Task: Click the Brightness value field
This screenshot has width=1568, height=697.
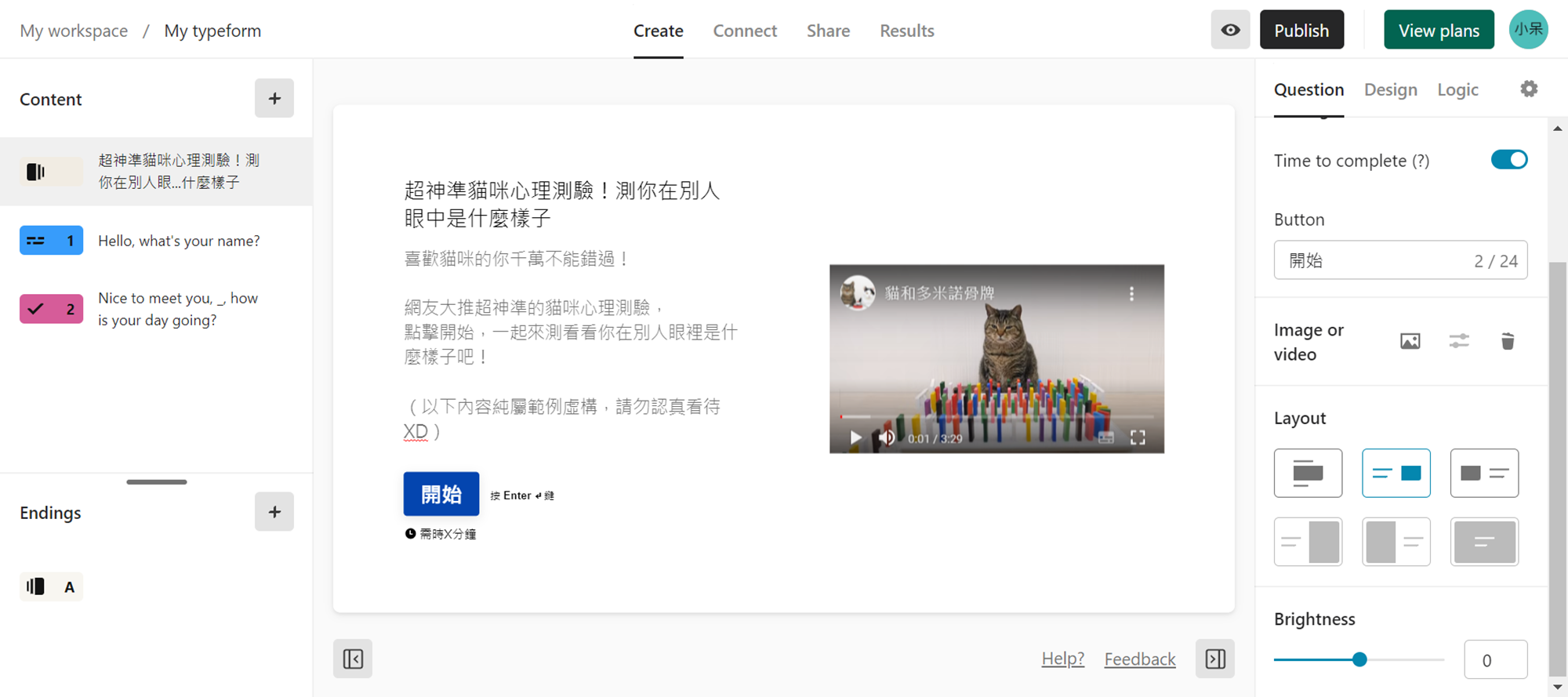Action: click(1495, 659)
